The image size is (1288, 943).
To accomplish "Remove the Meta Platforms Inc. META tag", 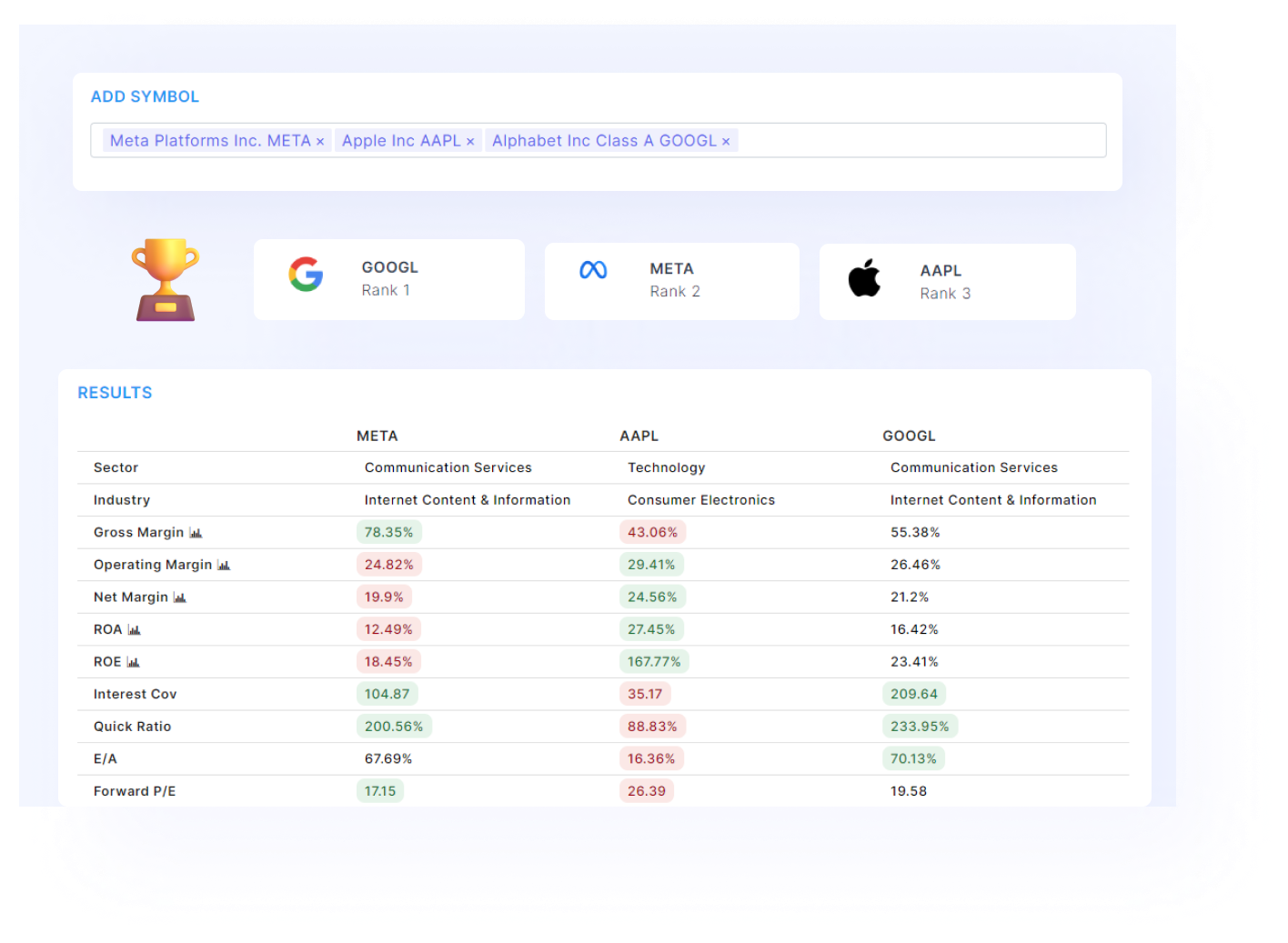I will tap(320, 142).
